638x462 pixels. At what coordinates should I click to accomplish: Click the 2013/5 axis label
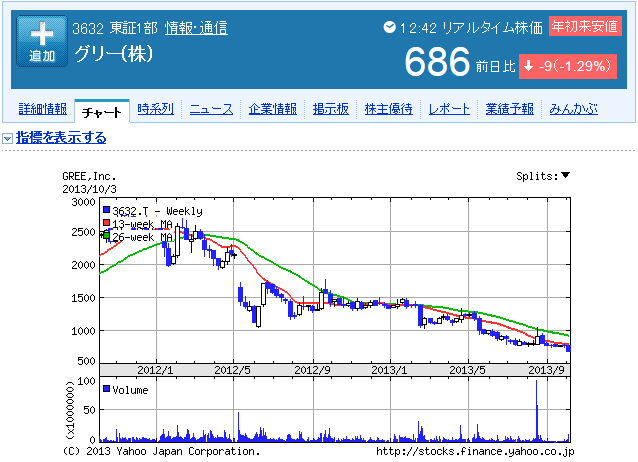467,370
